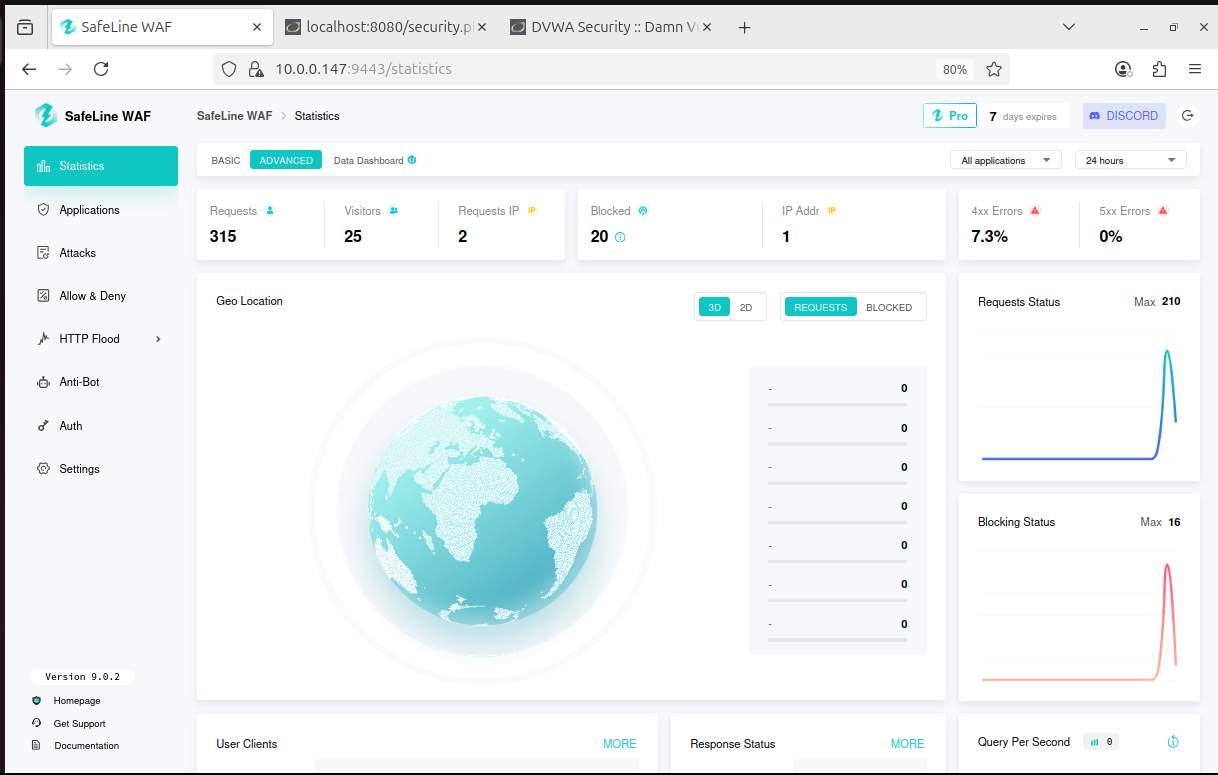This screenshot has height=775, width=1218.
Task: Select the 3D globe view toggle
Action: (x=715, y=307)
